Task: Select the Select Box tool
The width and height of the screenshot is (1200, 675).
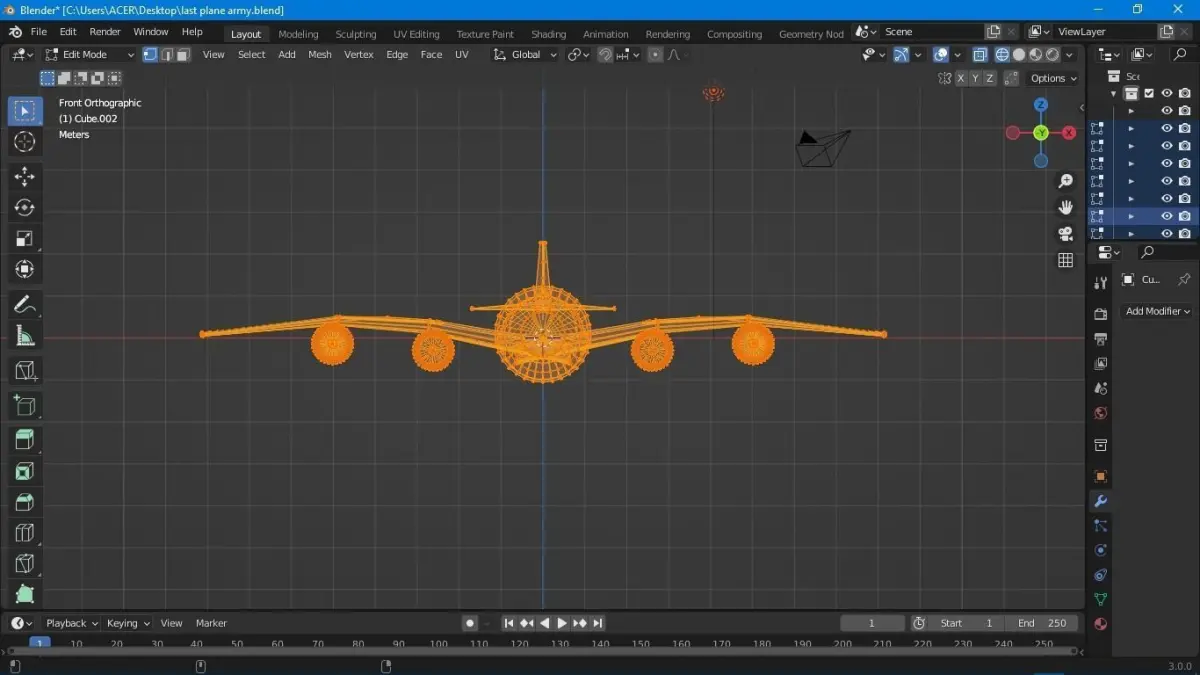Action: (25, 110)
